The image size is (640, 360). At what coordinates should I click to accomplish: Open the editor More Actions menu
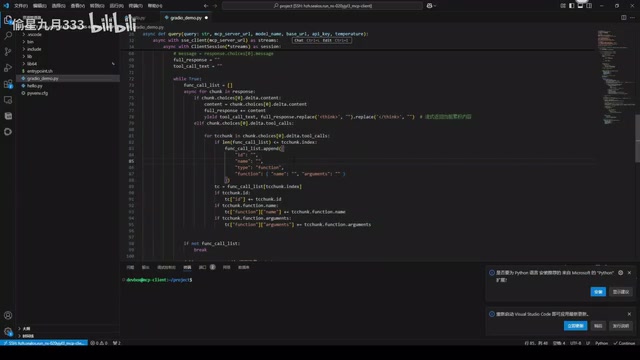point(632,18)
